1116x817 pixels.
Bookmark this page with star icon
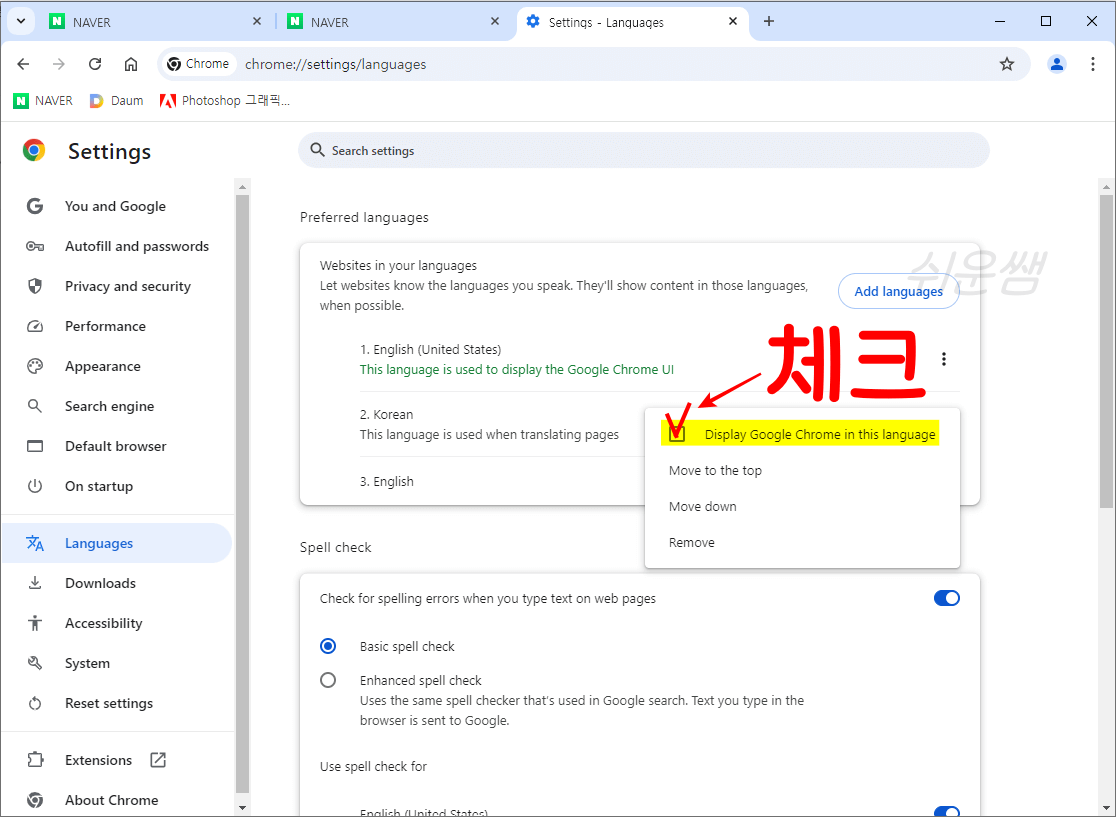(1006, 64)
